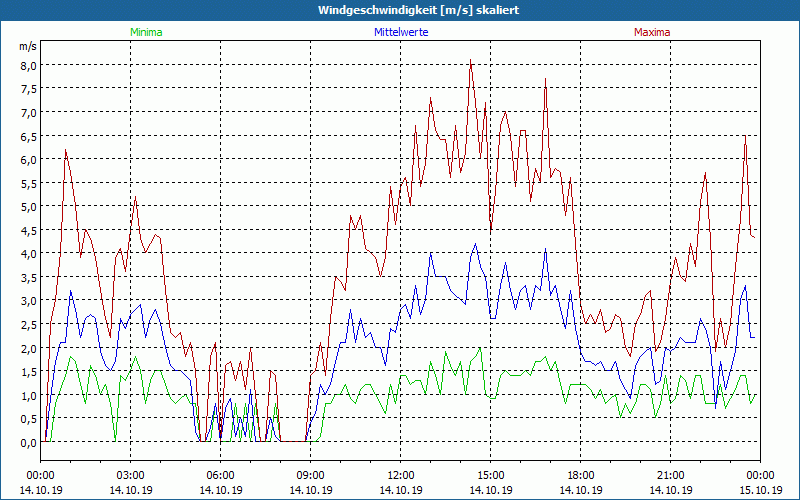The width and height of the screenshot is (800, 500).
Task: Select the Mittelwerte legend label
Action: point(401,32)
